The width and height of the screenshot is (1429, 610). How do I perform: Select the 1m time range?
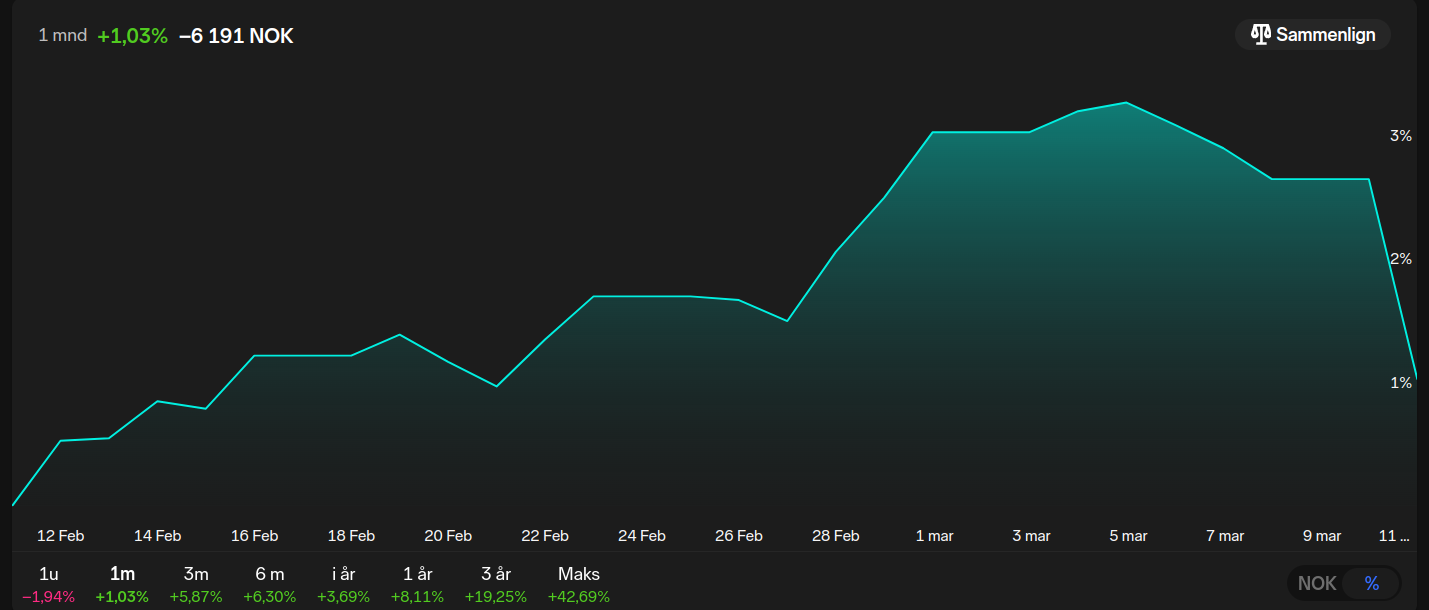[122, 584]
